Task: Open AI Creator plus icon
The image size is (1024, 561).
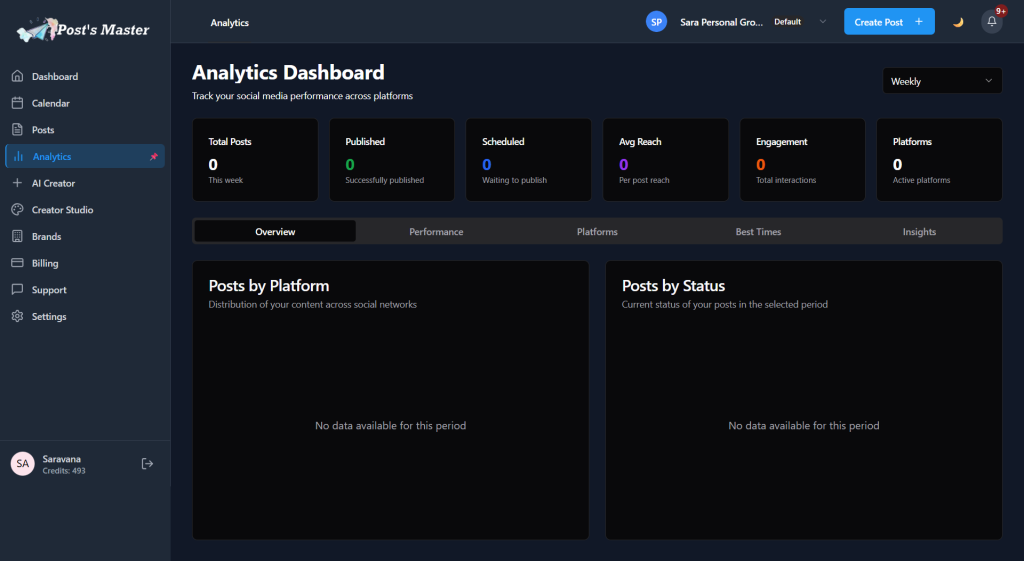Action: pos(17,183)
